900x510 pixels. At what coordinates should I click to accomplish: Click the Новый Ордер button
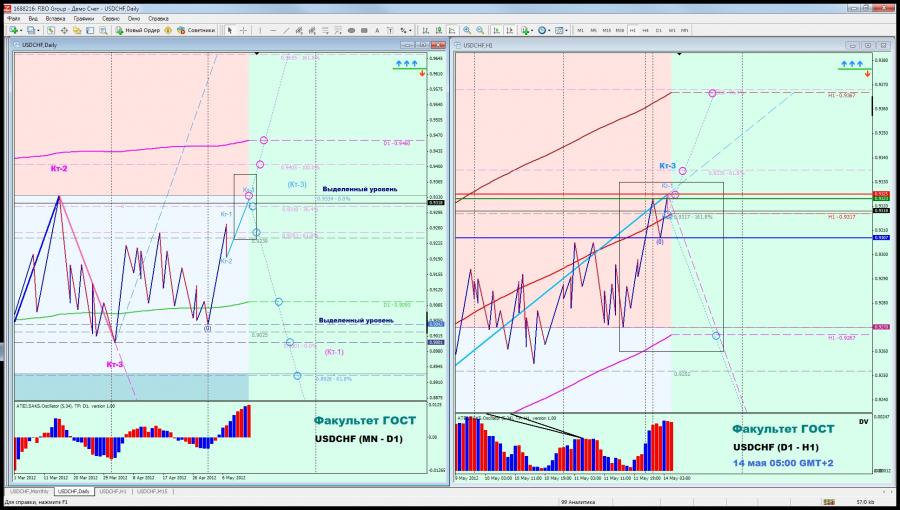pos(137,30)
